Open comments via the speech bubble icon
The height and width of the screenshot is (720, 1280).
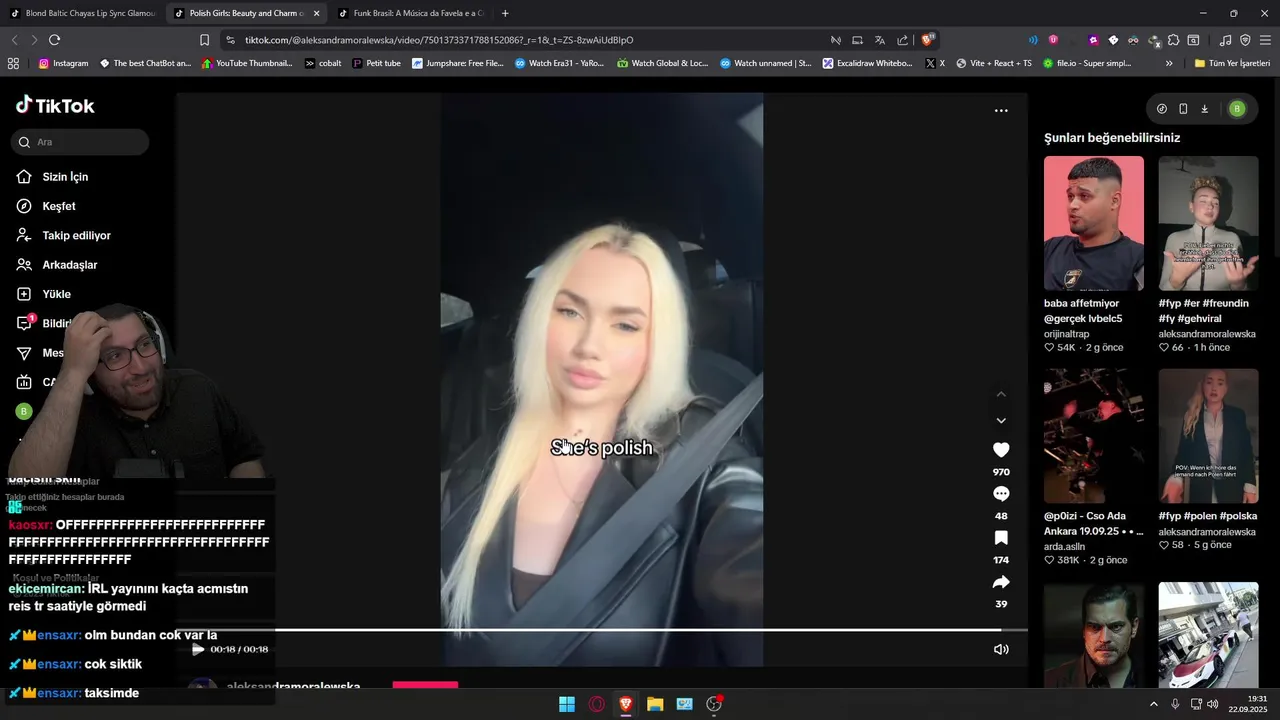tap(1001, 494)
